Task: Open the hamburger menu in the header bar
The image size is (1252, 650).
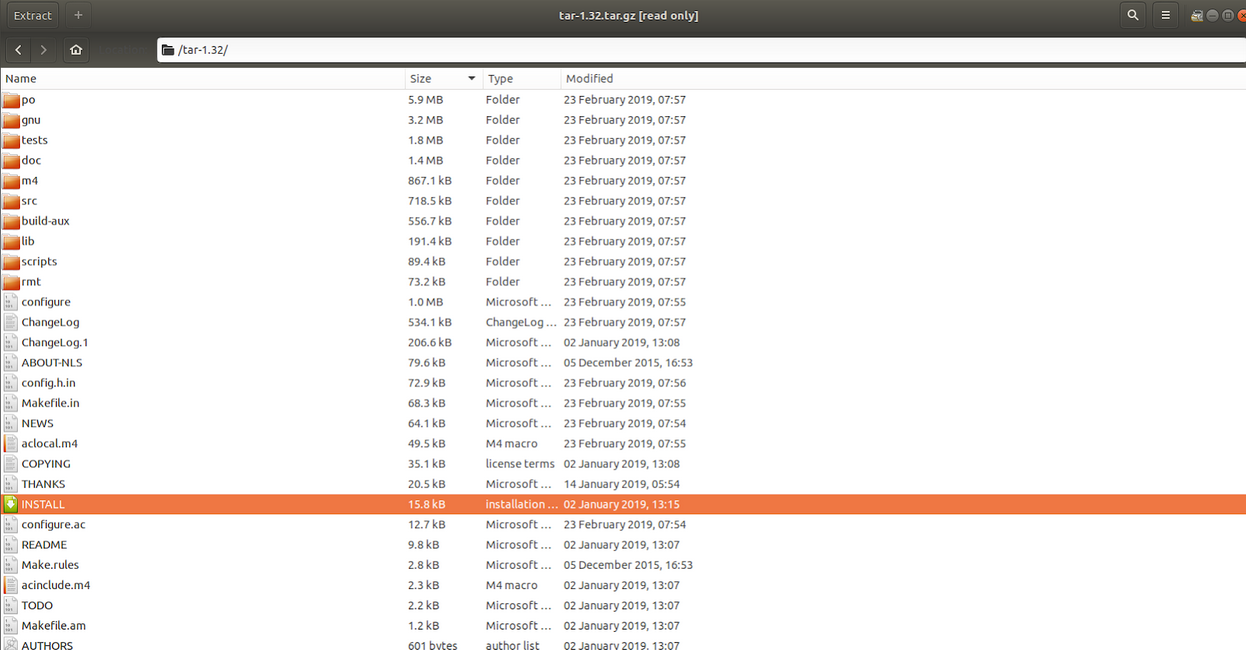Action: click(x=1166, y=15)
